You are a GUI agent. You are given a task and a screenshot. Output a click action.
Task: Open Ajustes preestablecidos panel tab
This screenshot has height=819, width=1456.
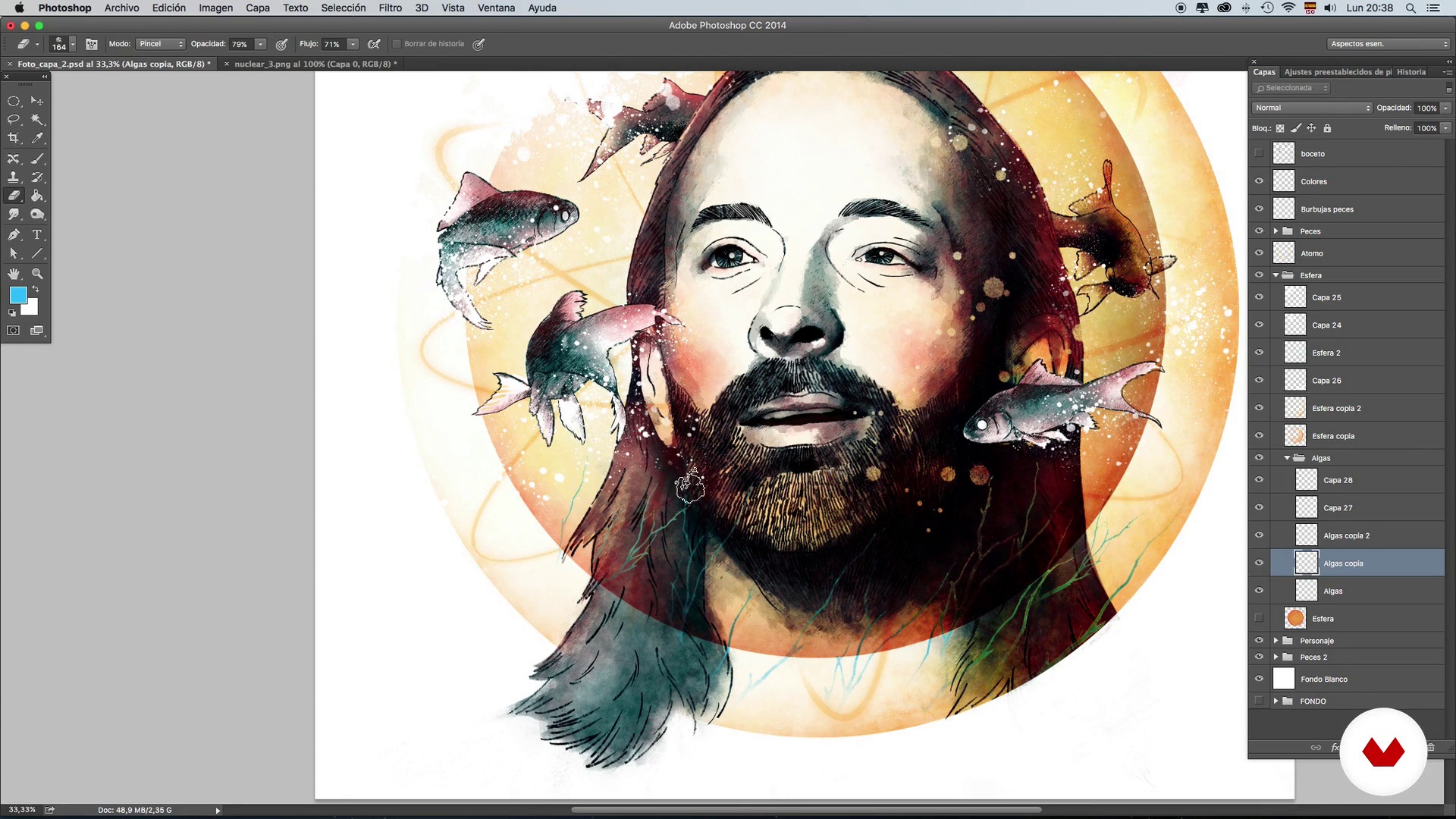(1338, 72)
